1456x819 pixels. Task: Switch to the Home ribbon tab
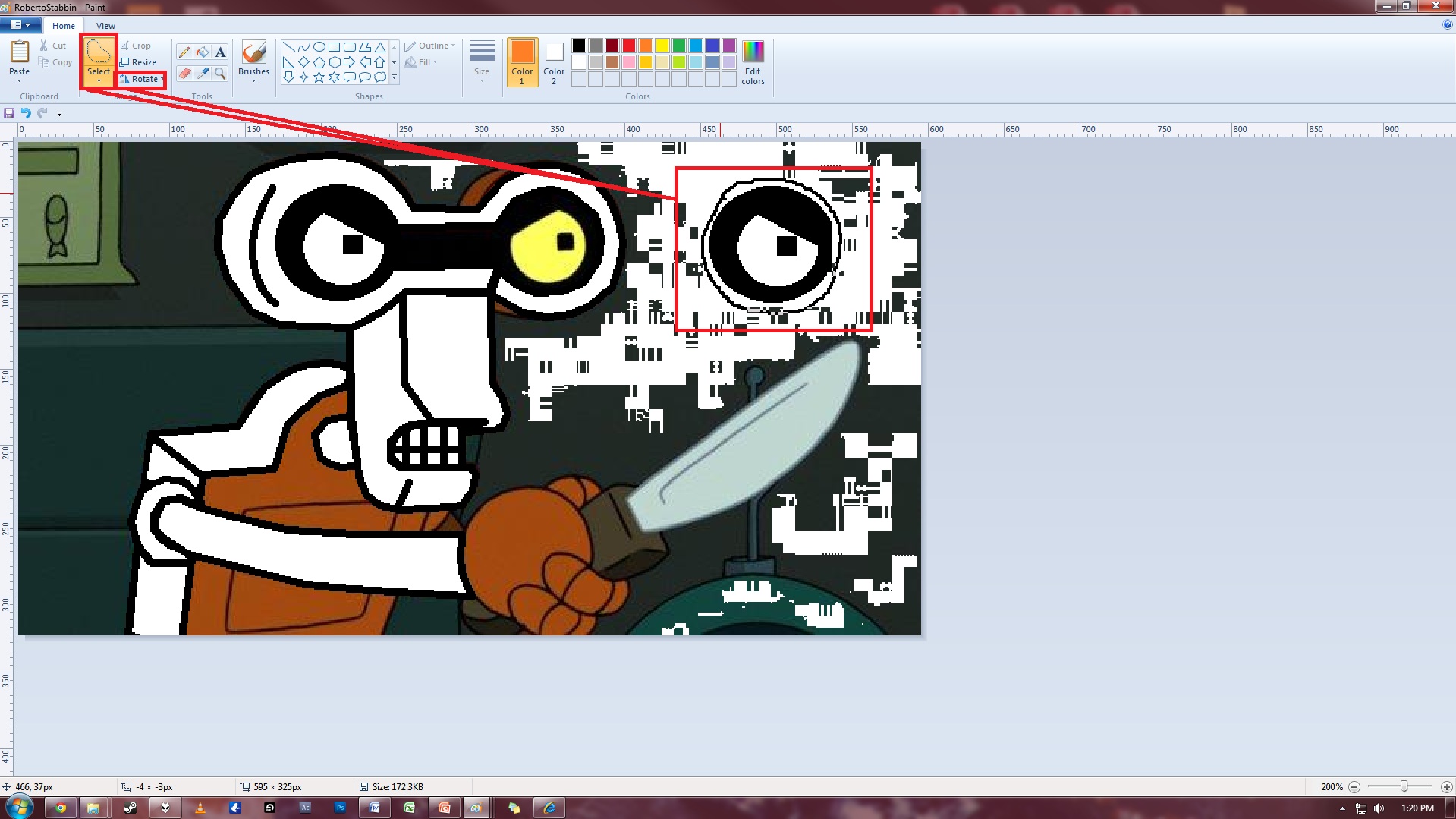[x=64, y=26]
